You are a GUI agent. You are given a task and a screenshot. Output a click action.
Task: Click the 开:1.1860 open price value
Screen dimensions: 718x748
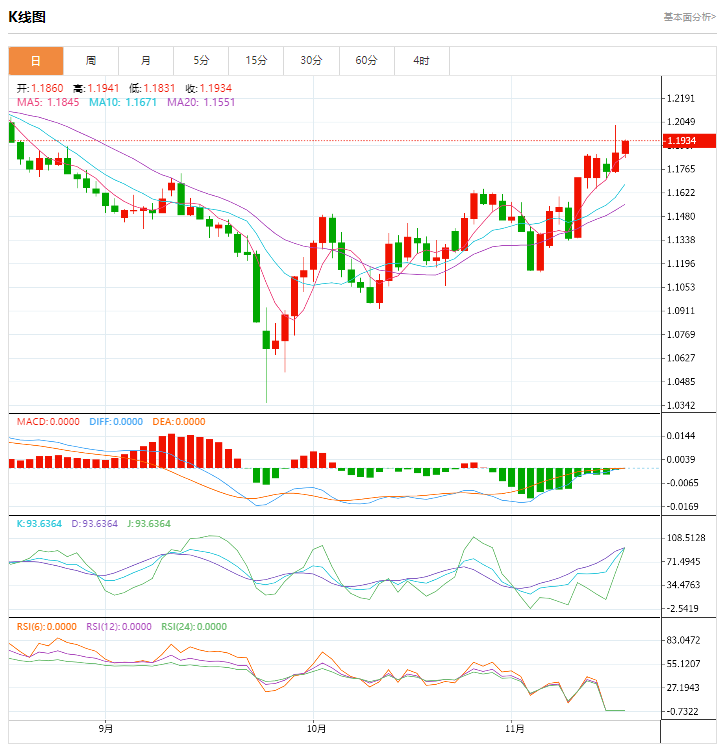pos(40,88)
